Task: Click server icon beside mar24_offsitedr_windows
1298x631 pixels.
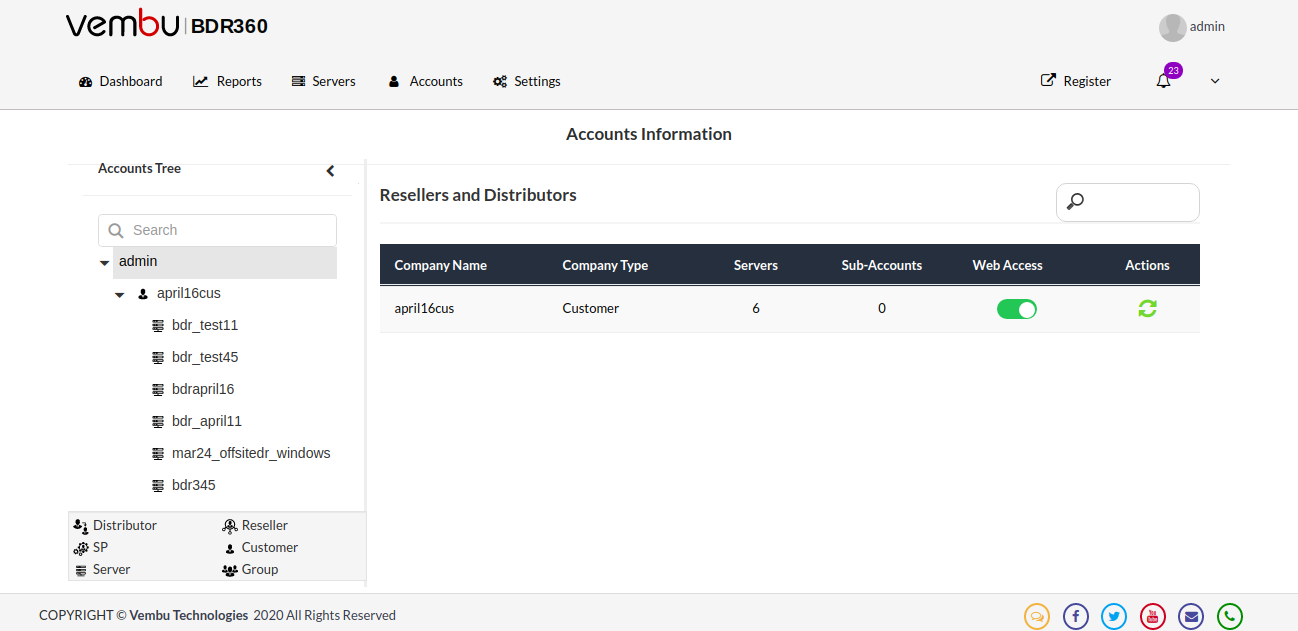Action: click(158, 453)
